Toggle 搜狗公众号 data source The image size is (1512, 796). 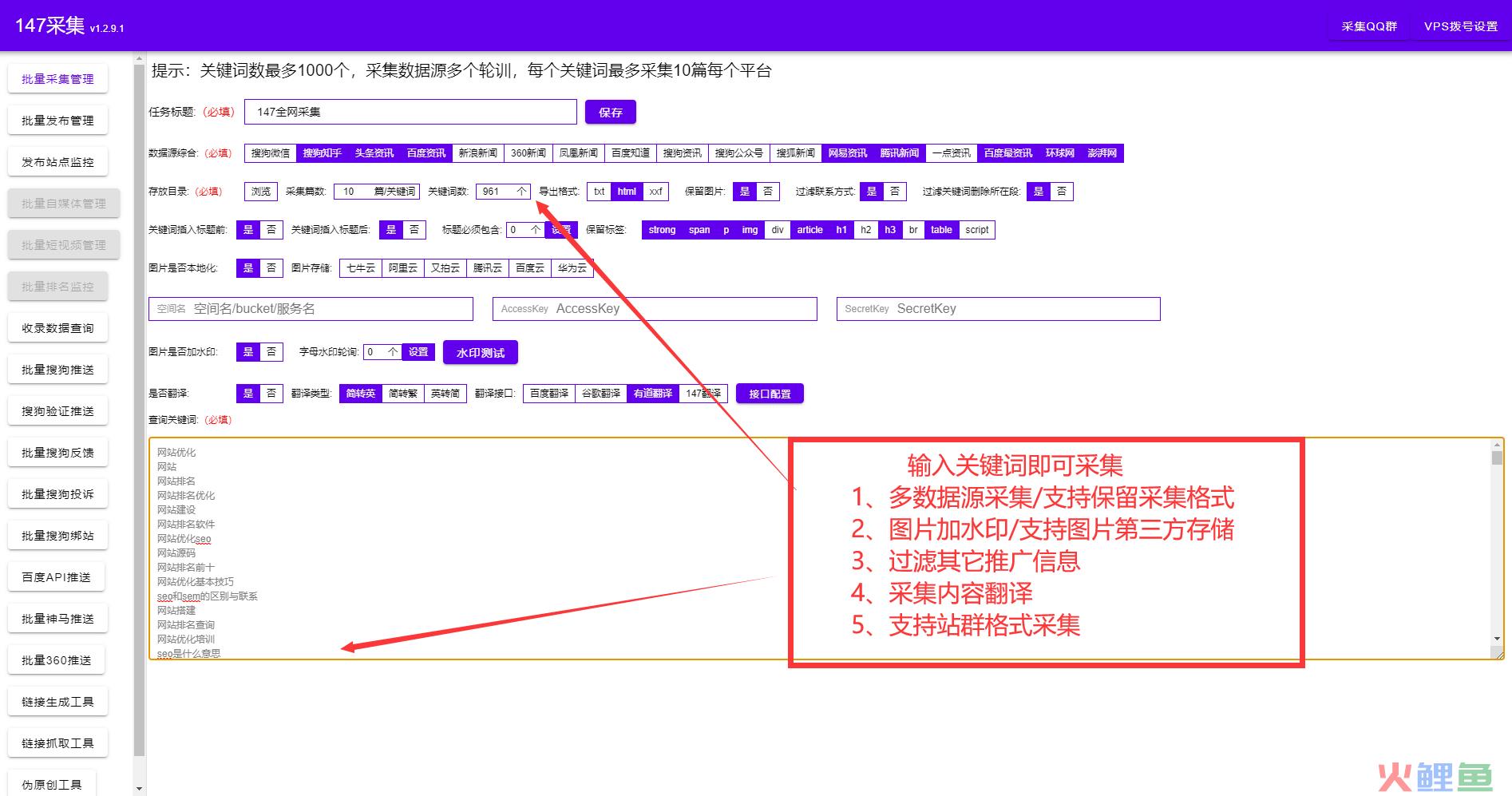[739, 153]
